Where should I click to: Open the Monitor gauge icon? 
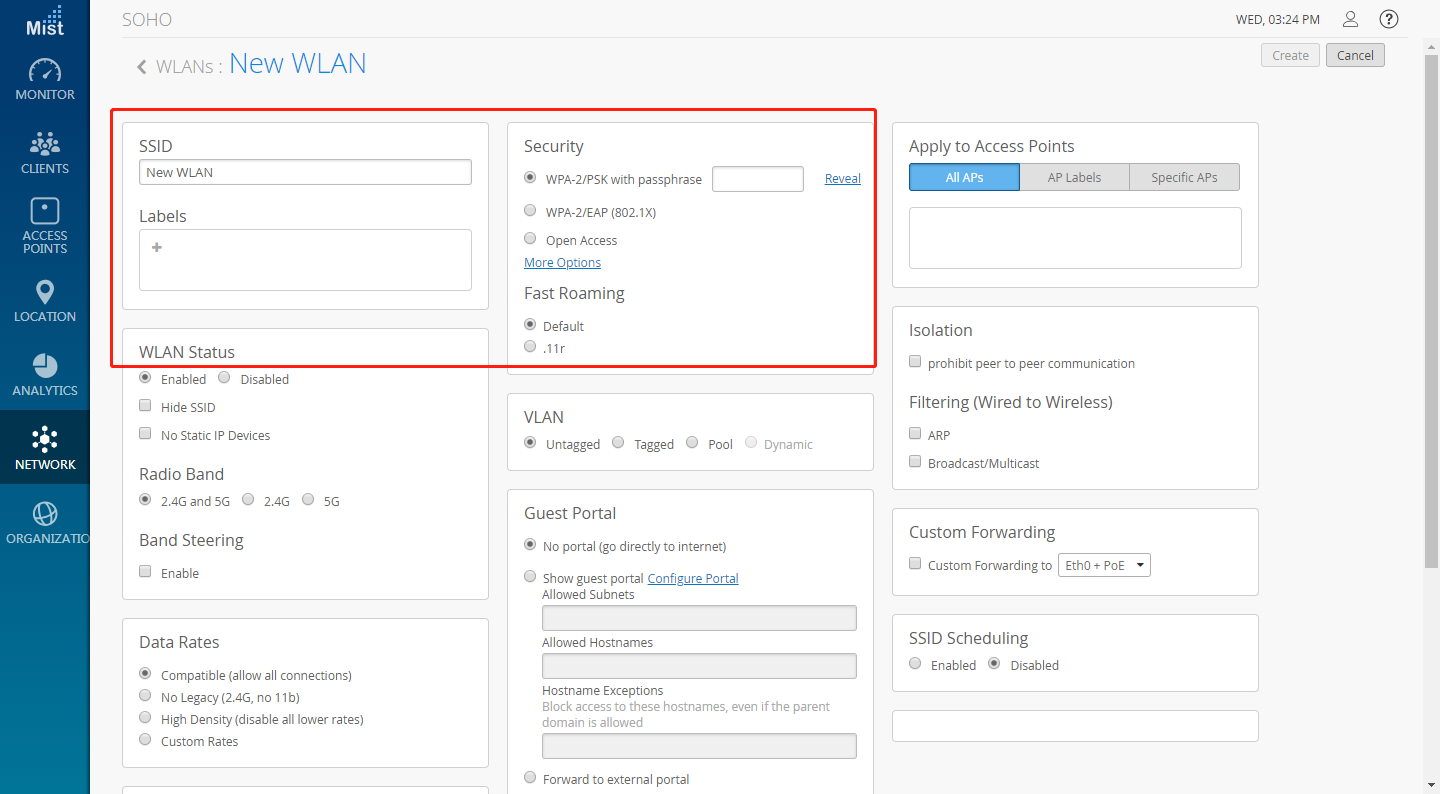click(x=45, y=71)
